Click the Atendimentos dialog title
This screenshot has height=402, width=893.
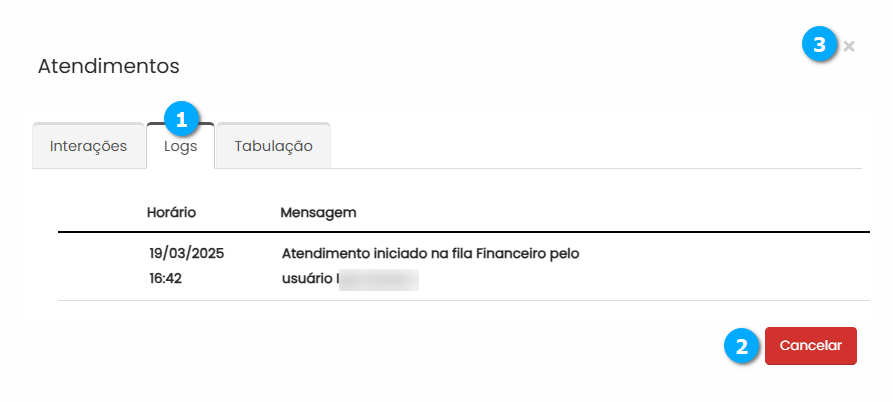pos(108,67)
